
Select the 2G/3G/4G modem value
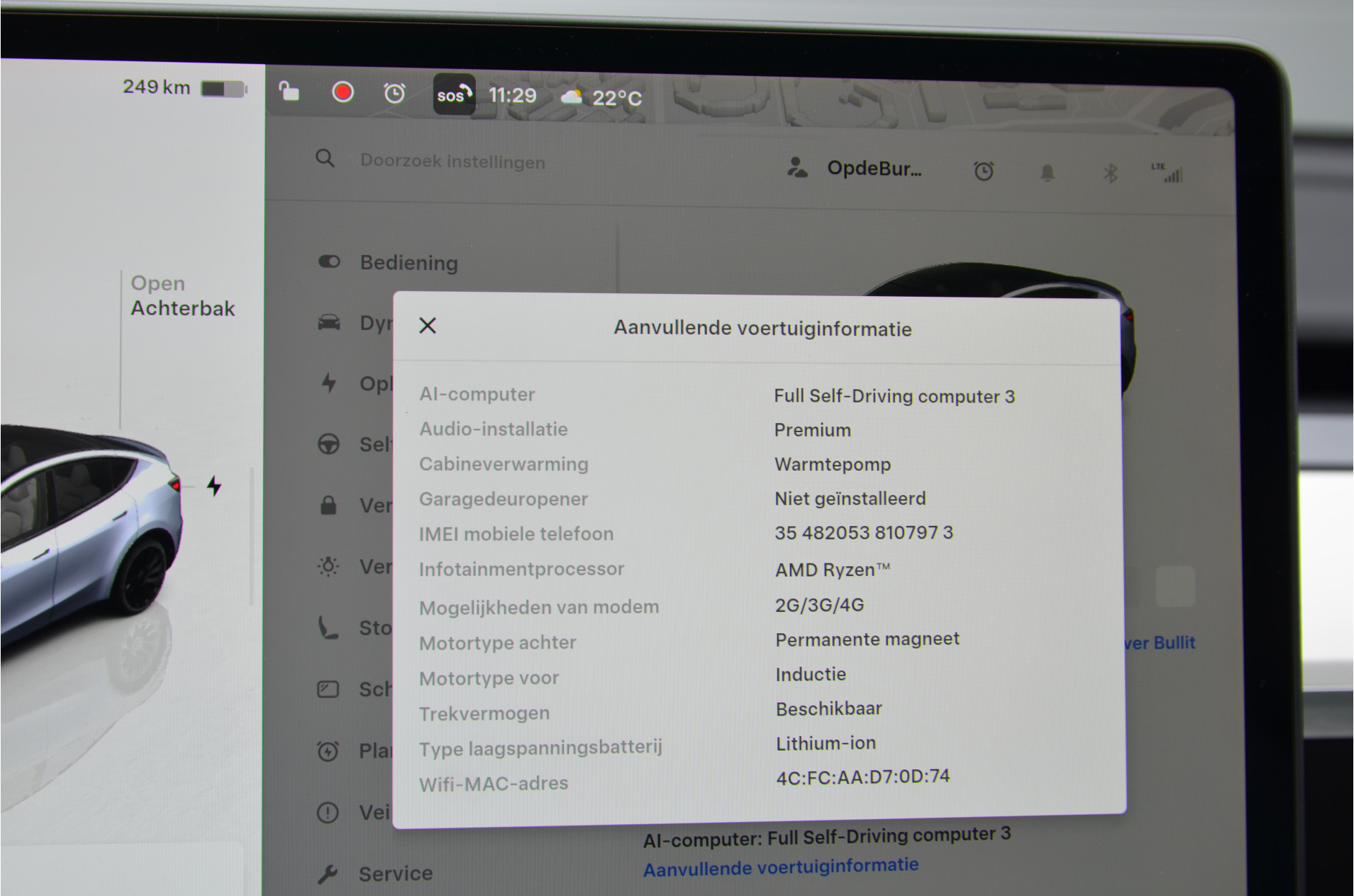pyautogui.click(x=819, y=605)
